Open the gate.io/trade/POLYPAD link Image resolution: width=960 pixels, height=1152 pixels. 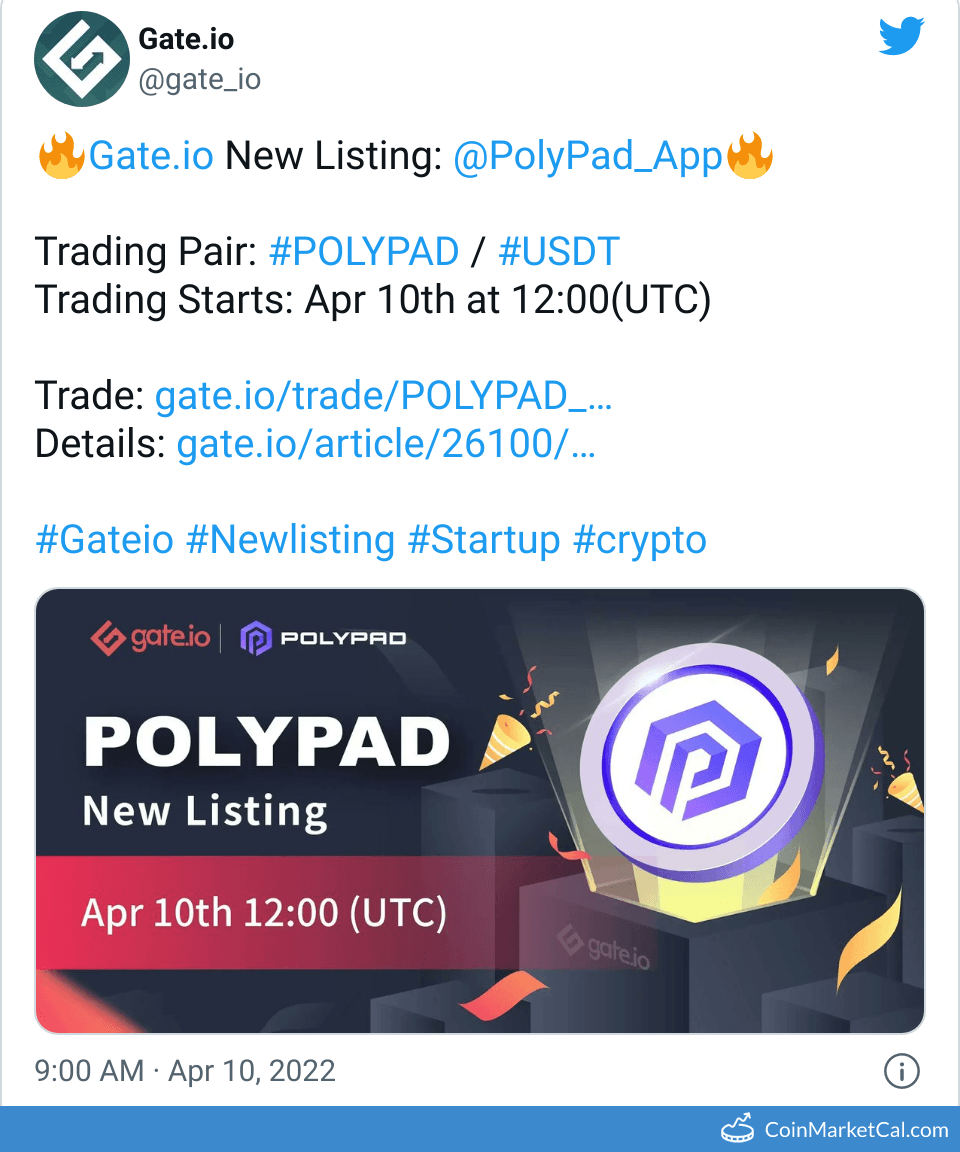pyautogui.click(x=383, y=397)
